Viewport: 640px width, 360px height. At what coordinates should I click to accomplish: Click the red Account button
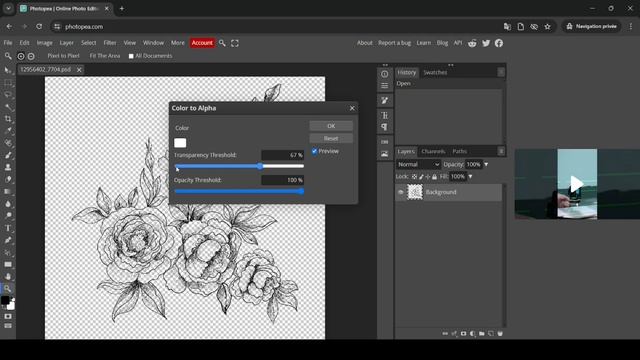(202, 43)
